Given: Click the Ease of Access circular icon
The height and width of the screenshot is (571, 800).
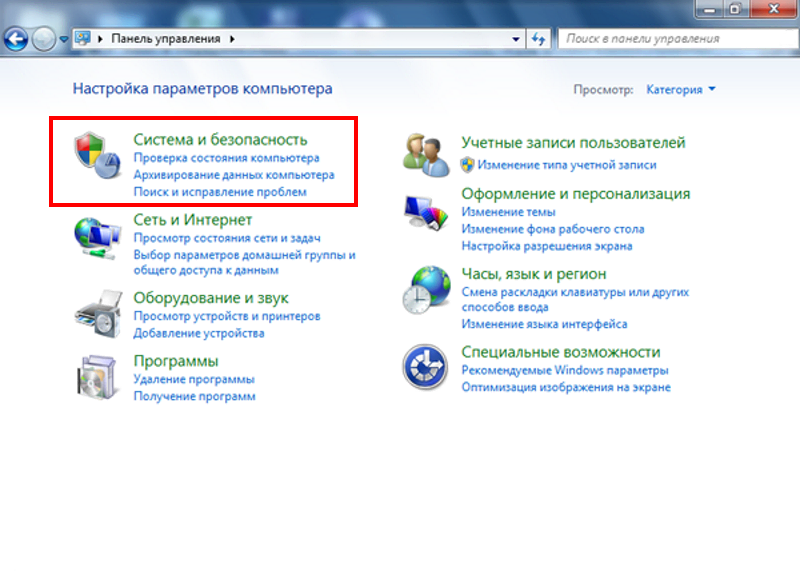Looking at the screenshot, I should pos(425,367).
